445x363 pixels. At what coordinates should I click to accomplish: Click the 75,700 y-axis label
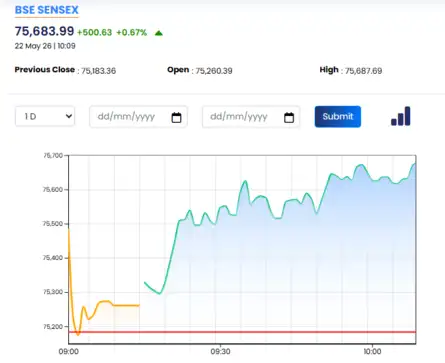tap(53, 156)
